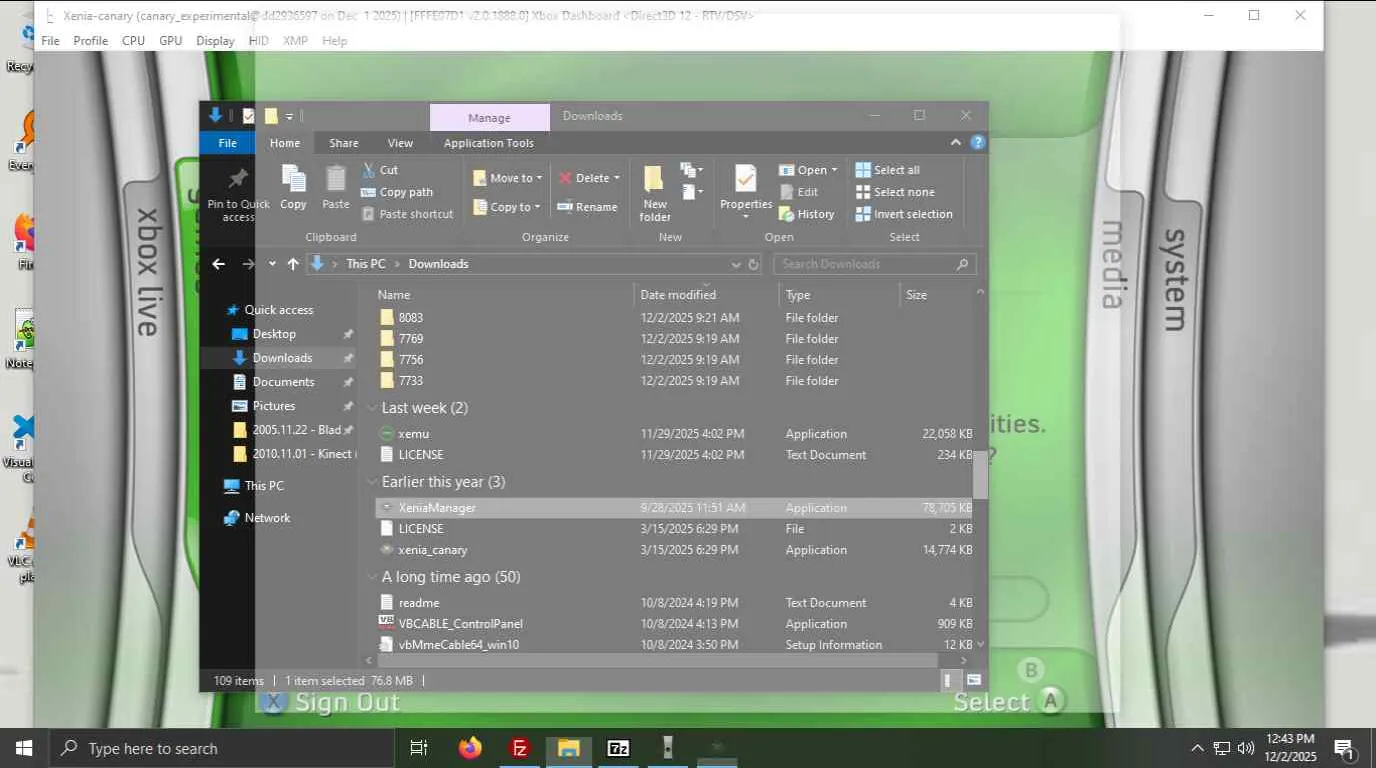Viewport: 1376px width, 768px height.
Task: Open Explorer Help with the question mark icon
Action: click(978, 143)
